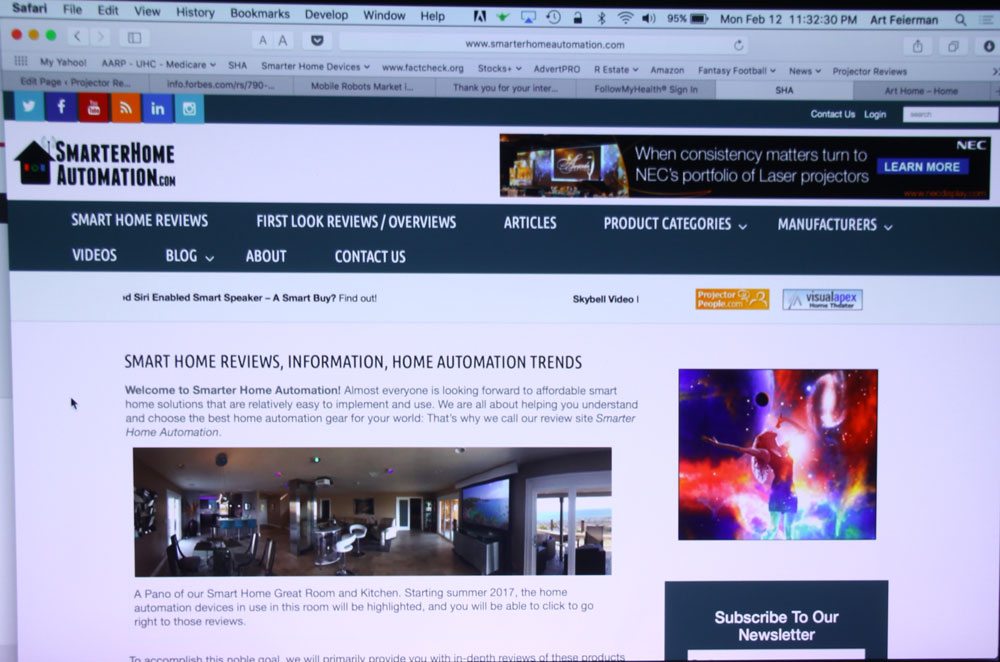Open the RSS feed icon
Screen dimensions: 1000x662
pyautogui.click(x=126, y=108)
